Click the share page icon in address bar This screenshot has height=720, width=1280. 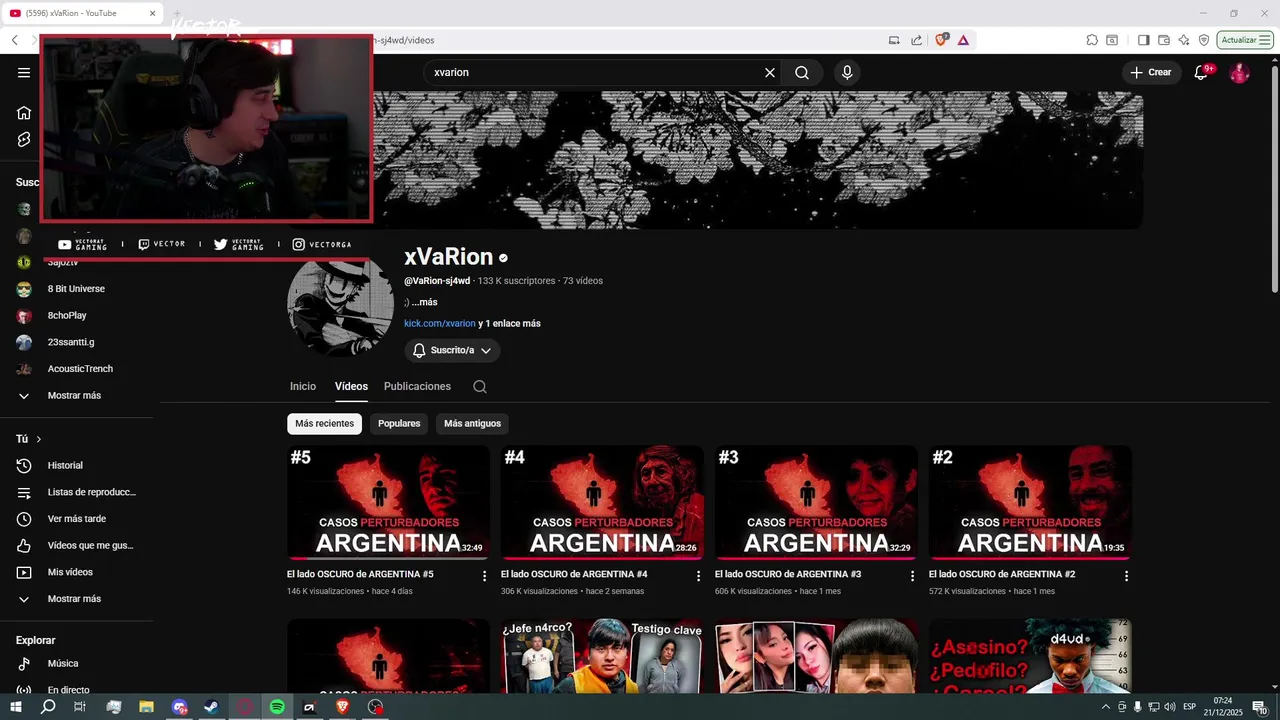pyautogui.click(x=917, y=40)
